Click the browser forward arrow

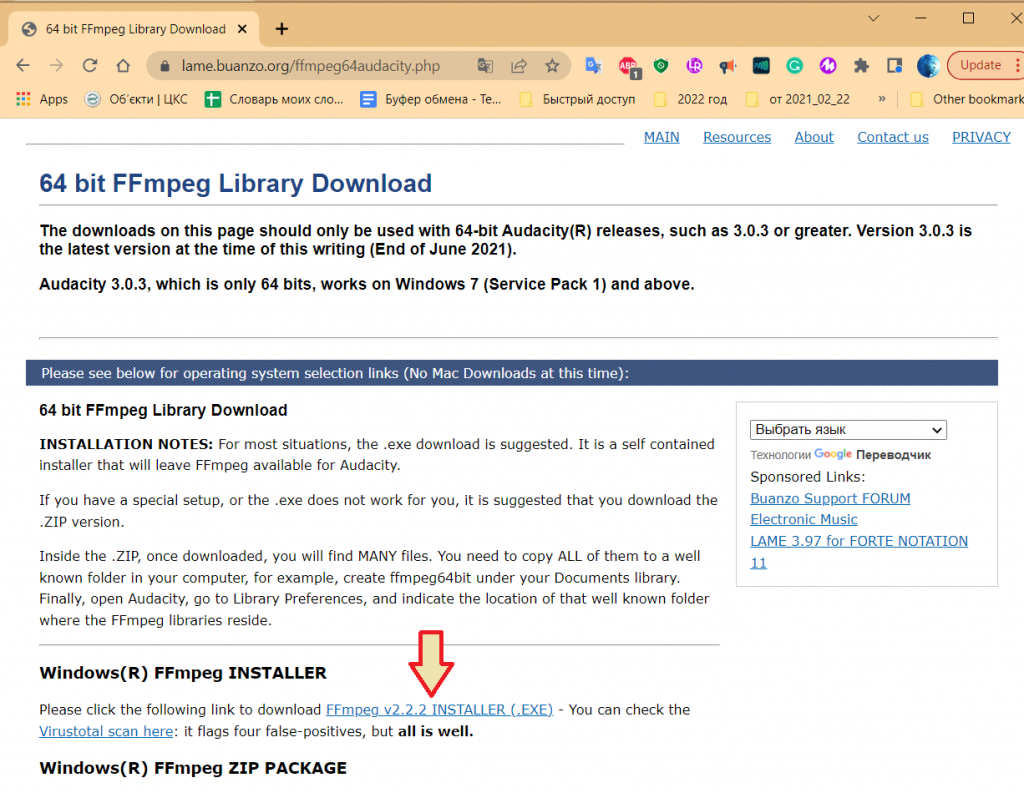56,65
